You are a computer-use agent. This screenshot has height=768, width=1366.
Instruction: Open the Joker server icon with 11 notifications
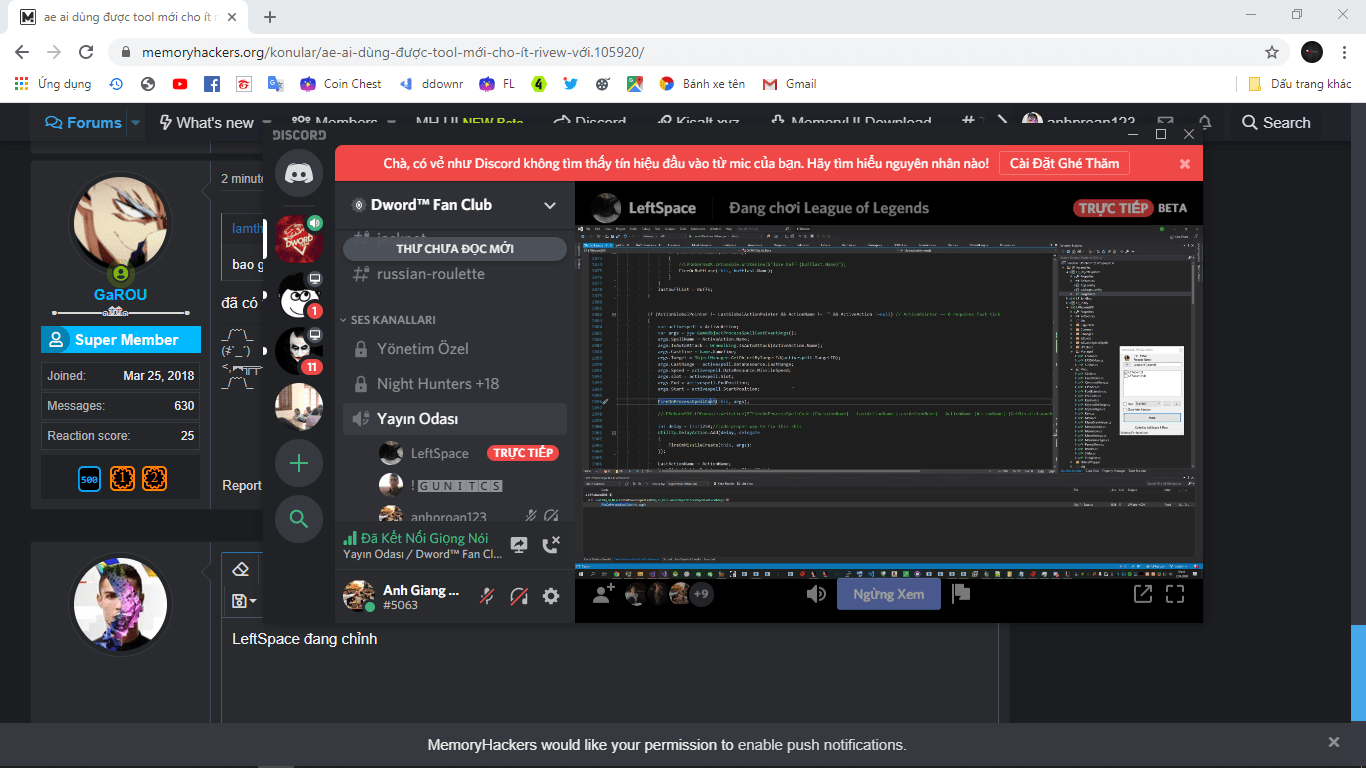click(298, 351)
